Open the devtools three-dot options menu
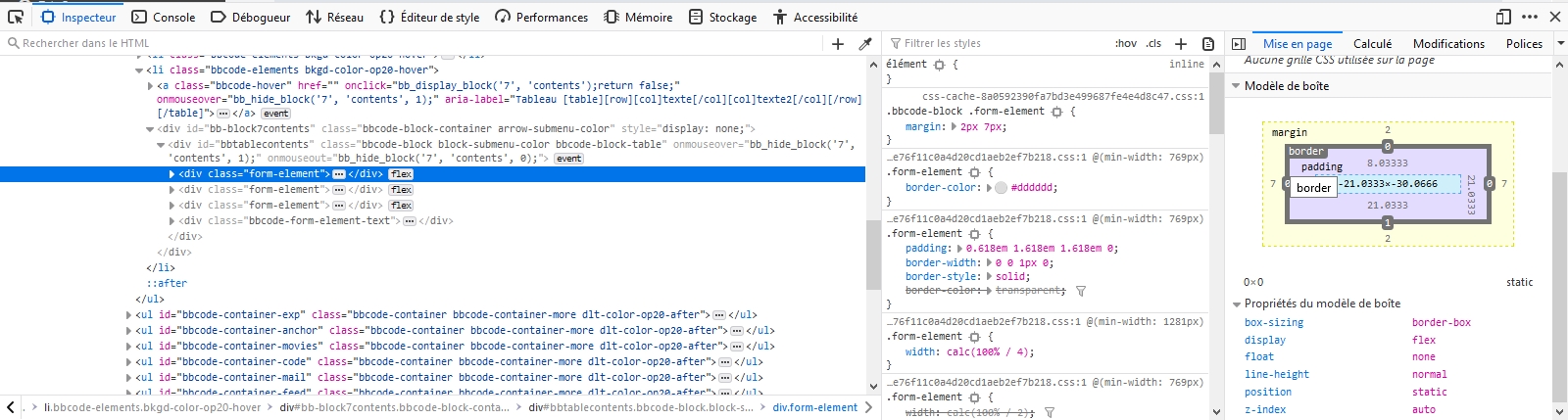 [x=1530, y=17]
